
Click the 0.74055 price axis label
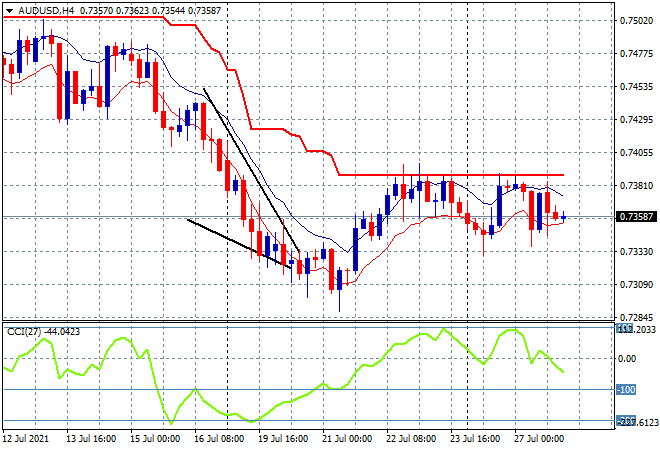click(636, 152)
